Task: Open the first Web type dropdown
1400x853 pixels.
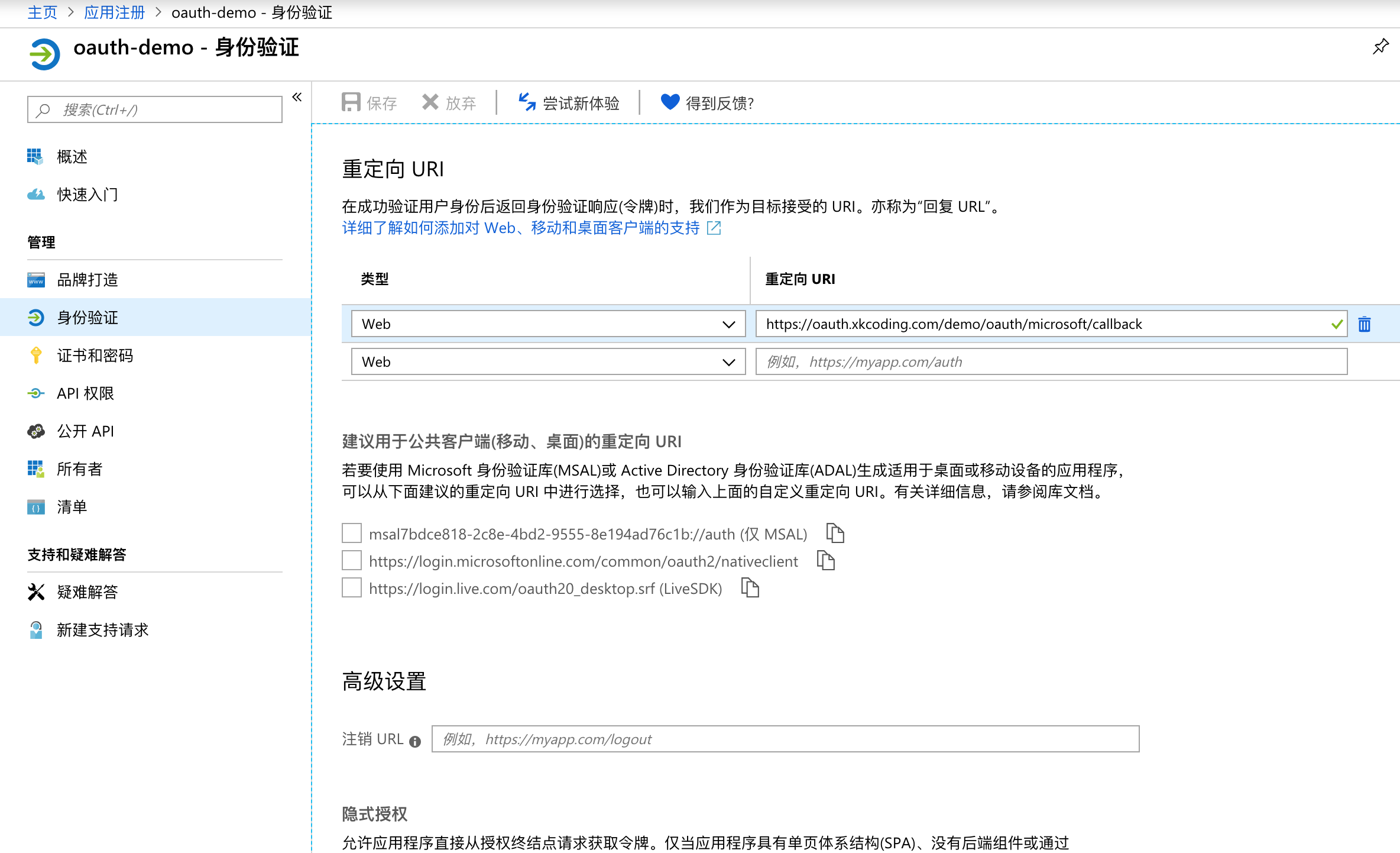Action: [548, 324]
